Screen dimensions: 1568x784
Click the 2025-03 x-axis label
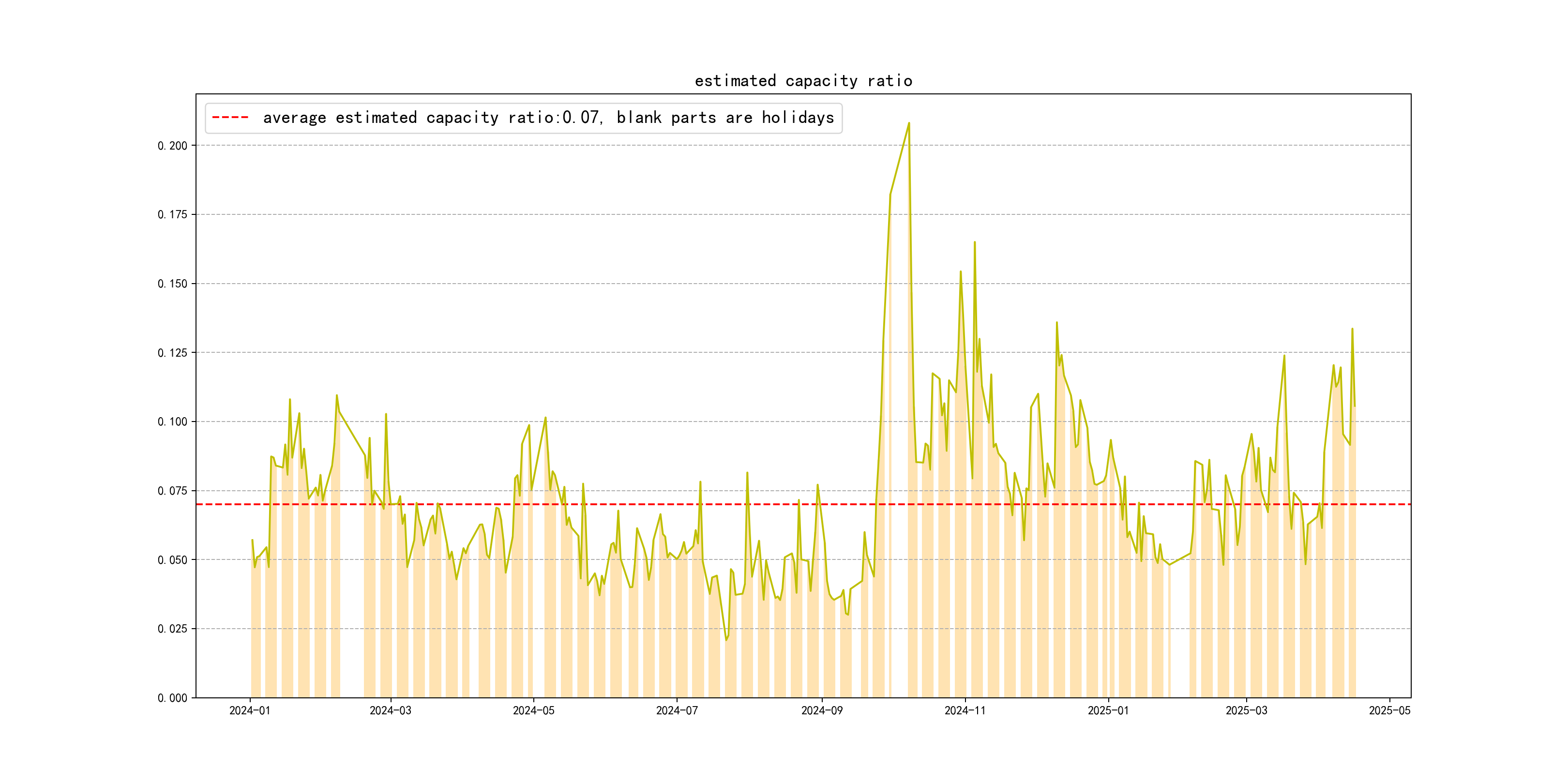coord(1246,710)
